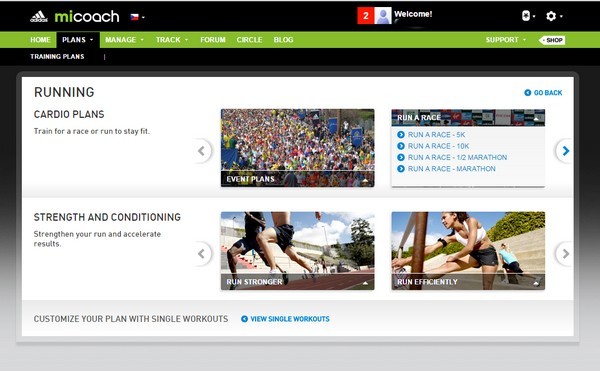Open the red notifications badge showing 2
This screenshot has height=371, width=600.
[365, 16]
